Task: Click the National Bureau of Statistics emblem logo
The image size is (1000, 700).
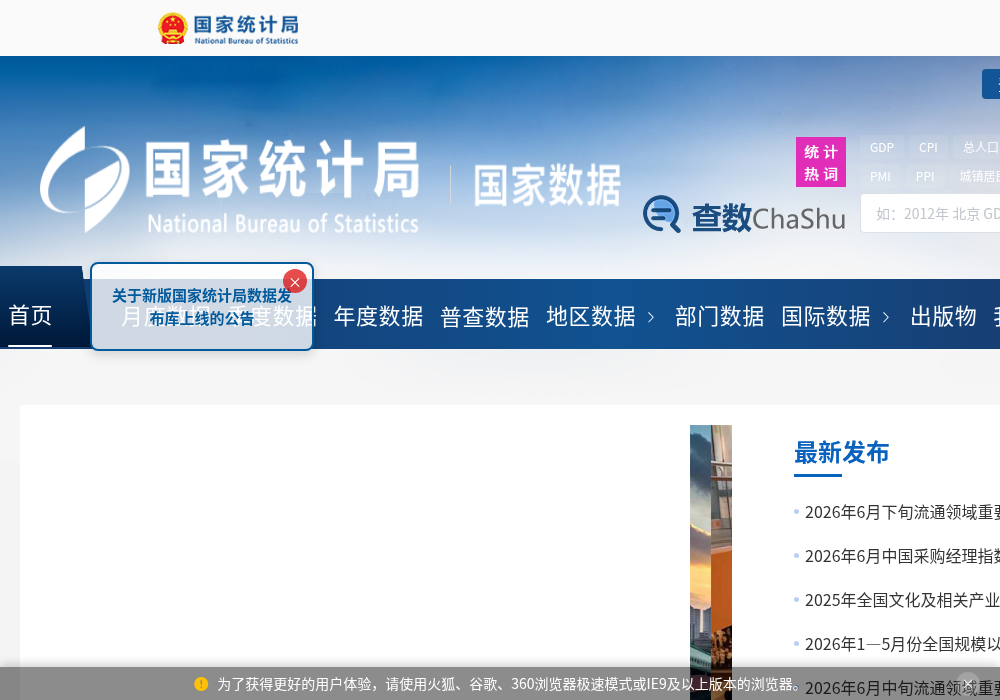Action: (172, 29)
